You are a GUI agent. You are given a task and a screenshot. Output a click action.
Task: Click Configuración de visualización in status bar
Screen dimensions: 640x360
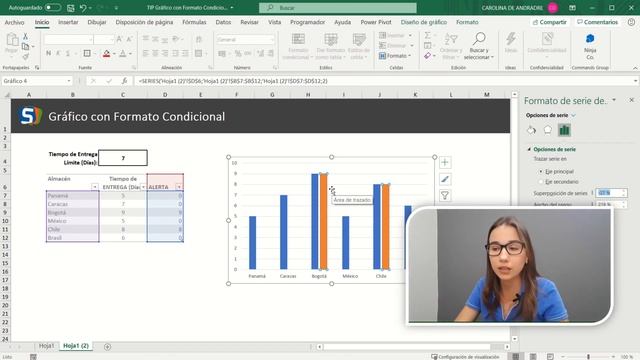tap(465, 357)
